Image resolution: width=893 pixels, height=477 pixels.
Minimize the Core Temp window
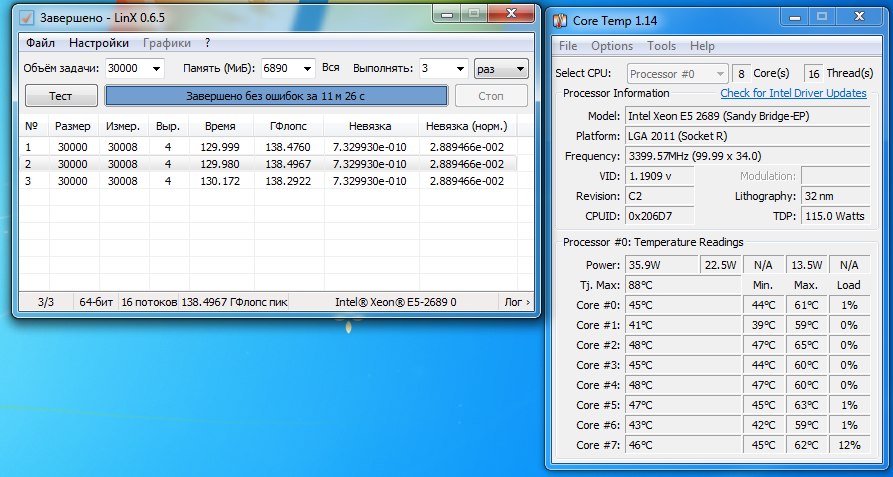point(794,18)
